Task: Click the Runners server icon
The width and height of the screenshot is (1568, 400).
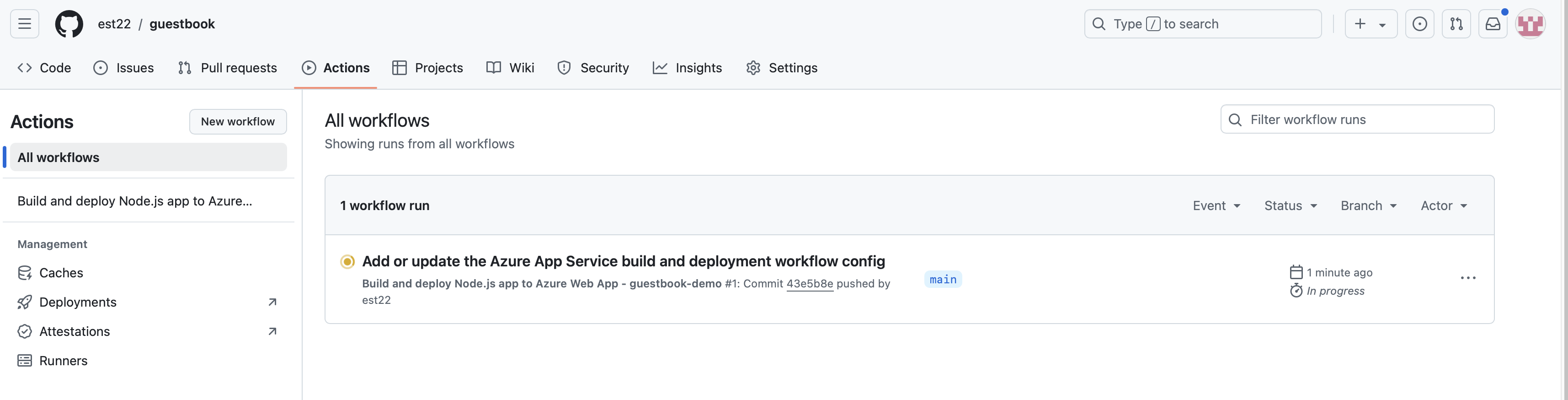Action: [x=24, y=360]
